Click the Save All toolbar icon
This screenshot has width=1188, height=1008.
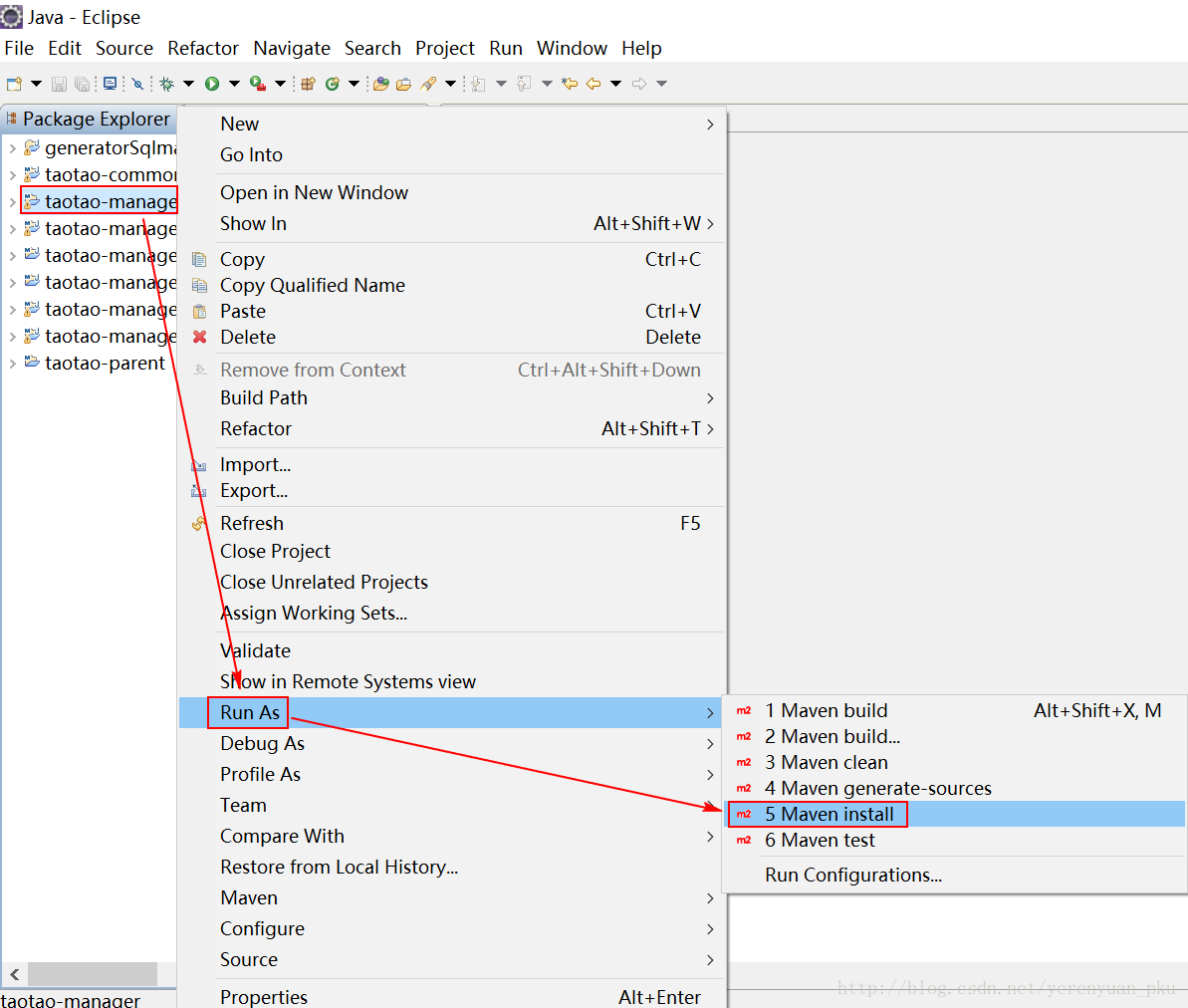(82, 84)
